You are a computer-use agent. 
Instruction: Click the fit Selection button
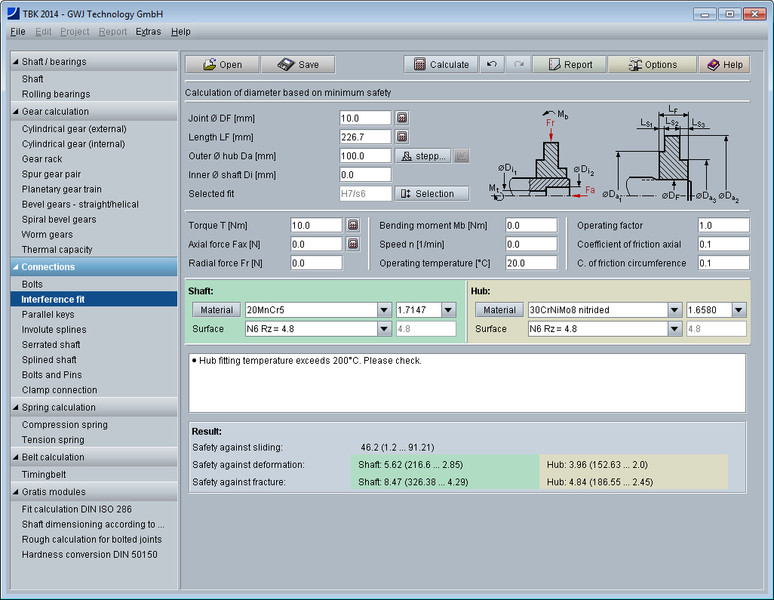coord(431,194)
